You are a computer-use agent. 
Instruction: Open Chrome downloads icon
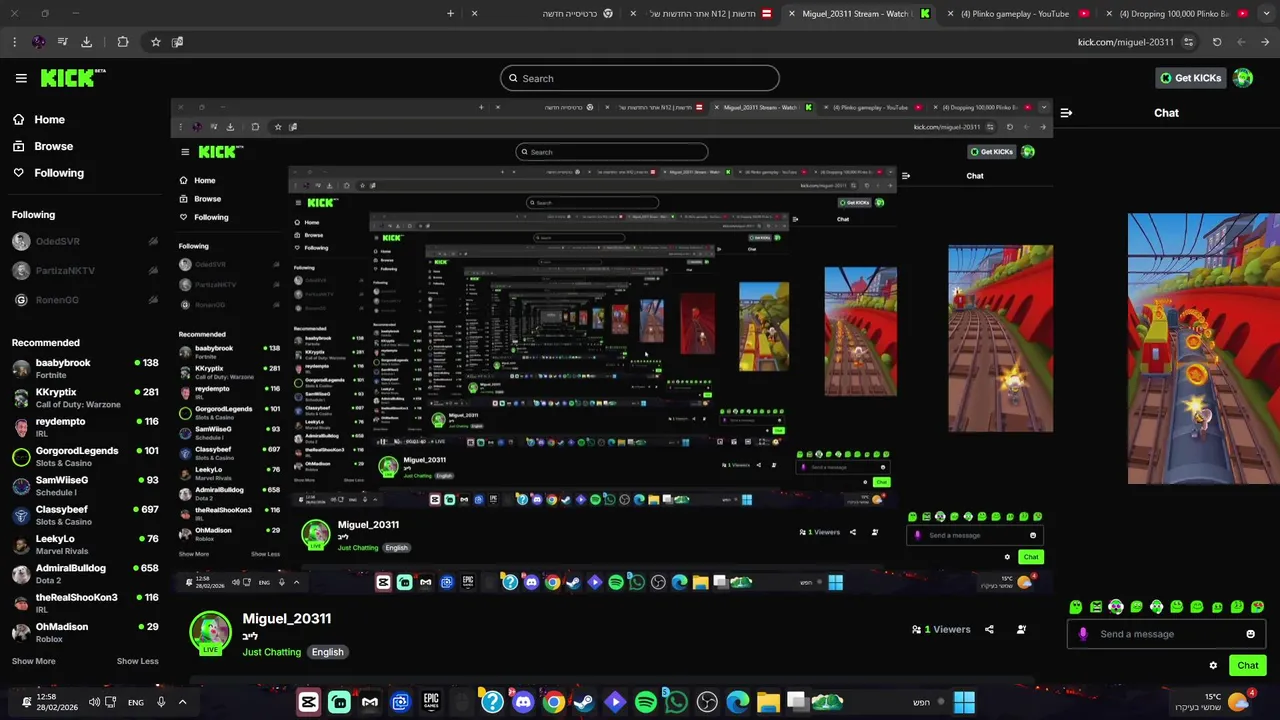[x=86, y=42]
